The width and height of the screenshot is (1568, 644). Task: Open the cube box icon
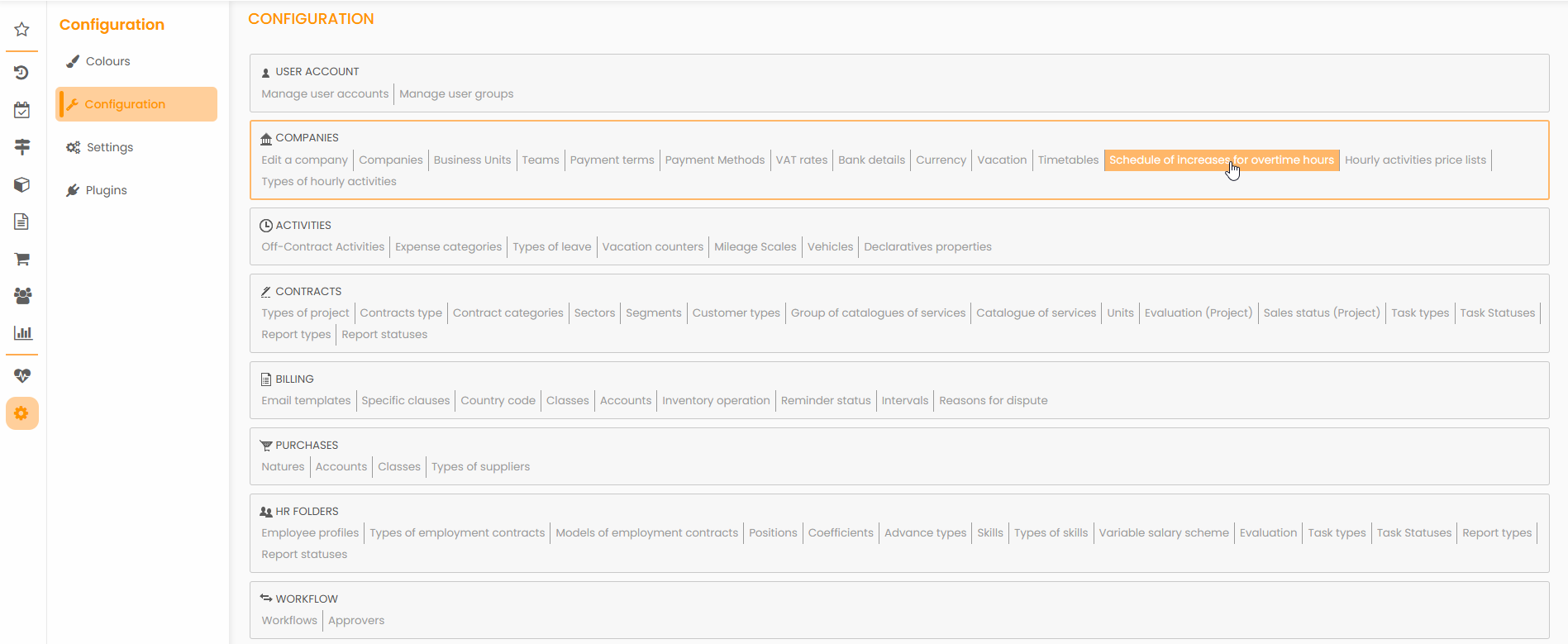tap(22, 184)
